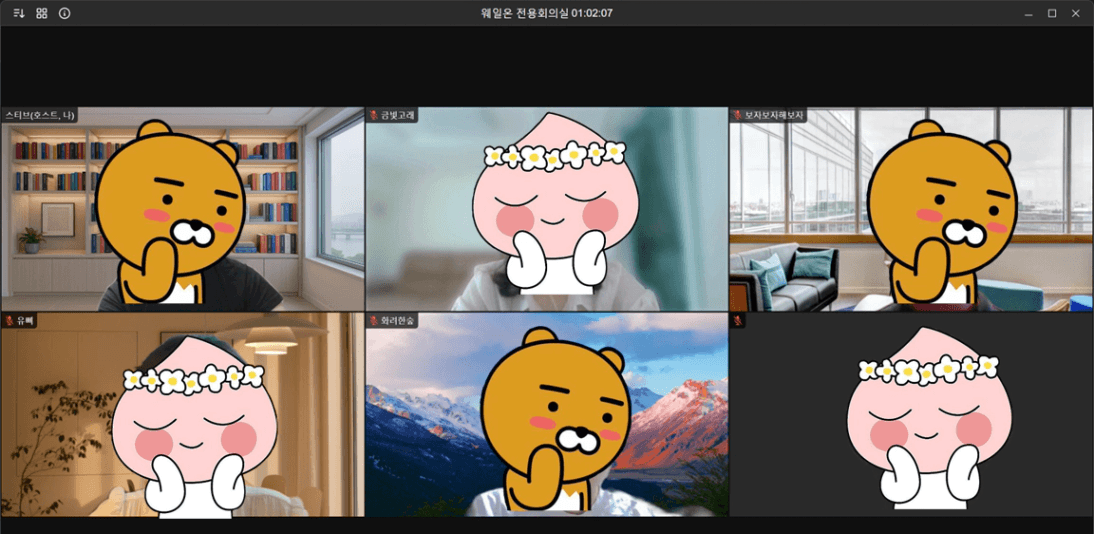Click the 보자보자해보자 name label
This screenshot has width=1094, height=534.
tap(774, 115)
